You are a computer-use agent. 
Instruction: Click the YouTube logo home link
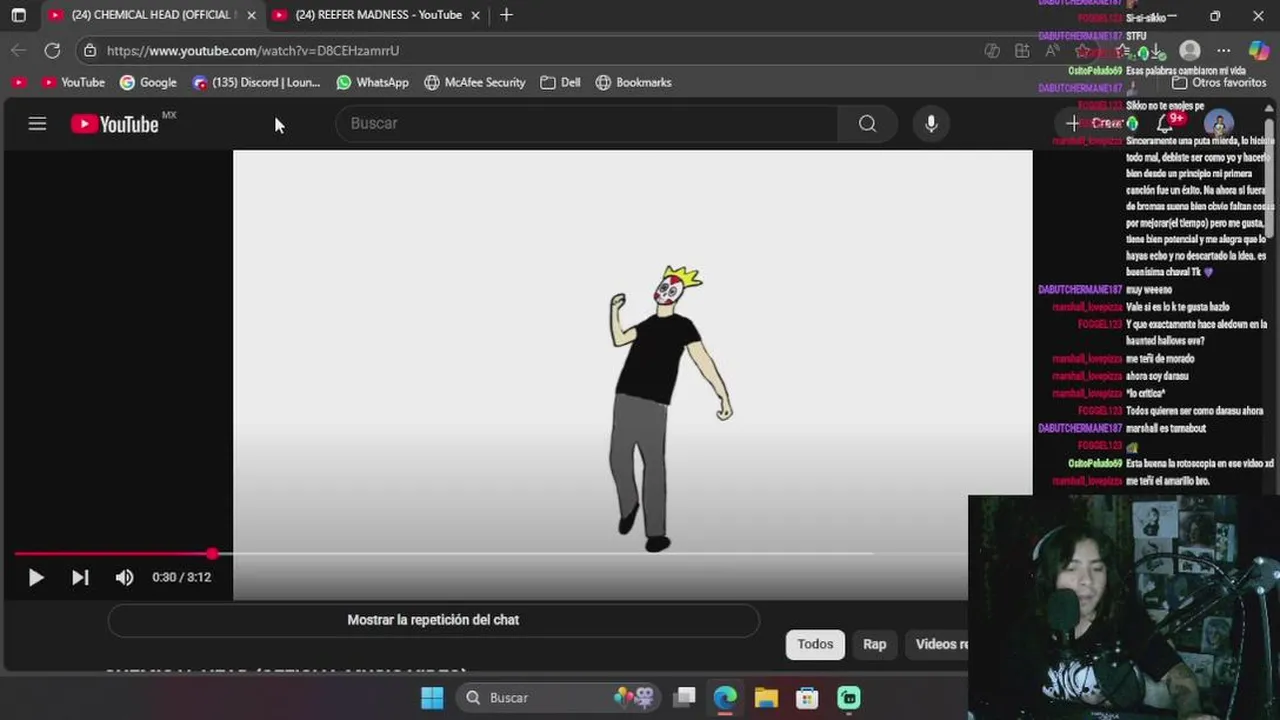[115, 124]
